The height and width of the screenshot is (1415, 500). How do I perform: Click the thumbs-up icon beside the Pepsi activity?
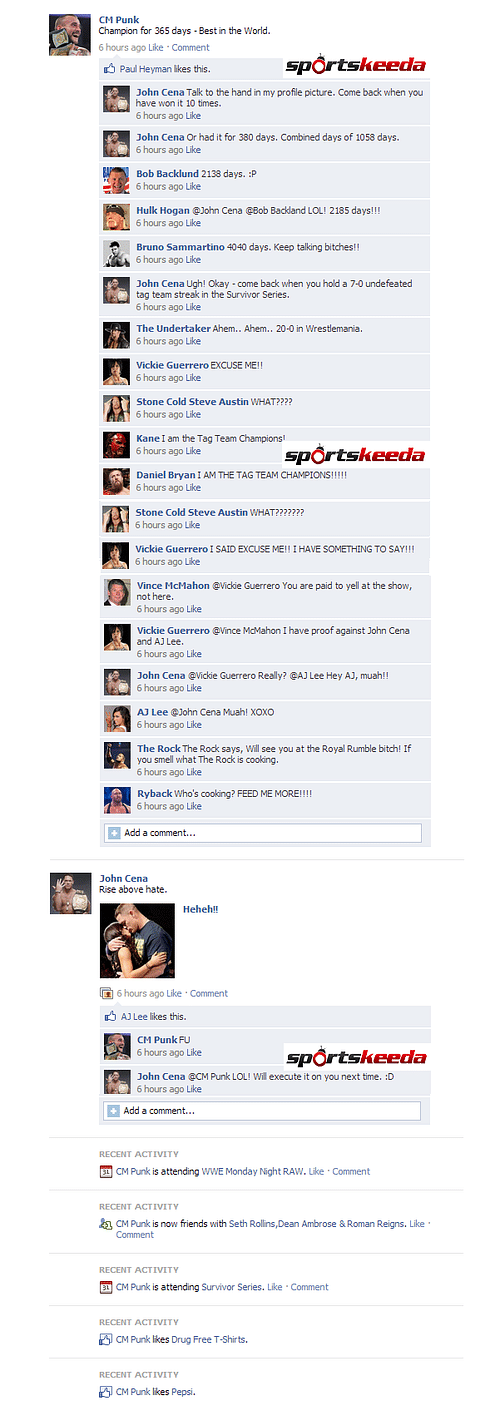click(105, 1391)
